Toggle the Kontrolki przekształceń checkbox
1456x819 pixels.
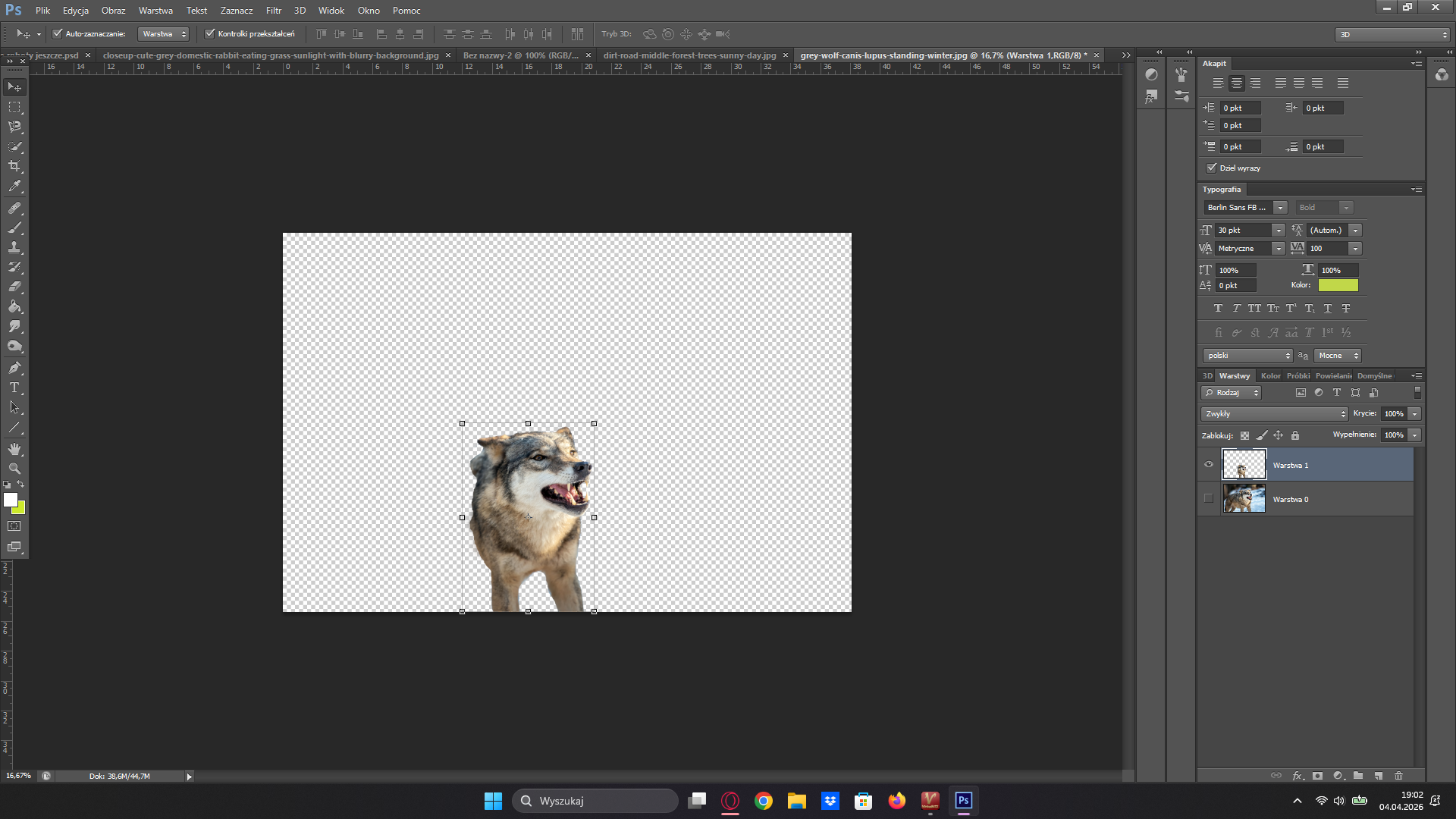(x=210, y=33)
